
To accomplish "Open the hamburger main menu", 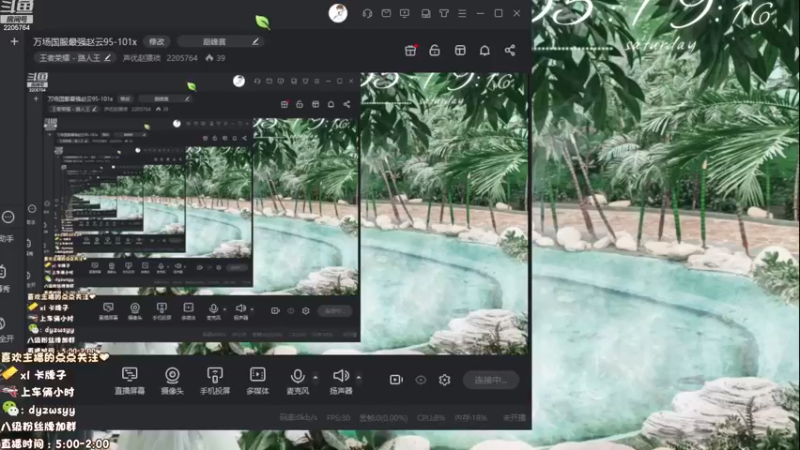I will point(462,13).
